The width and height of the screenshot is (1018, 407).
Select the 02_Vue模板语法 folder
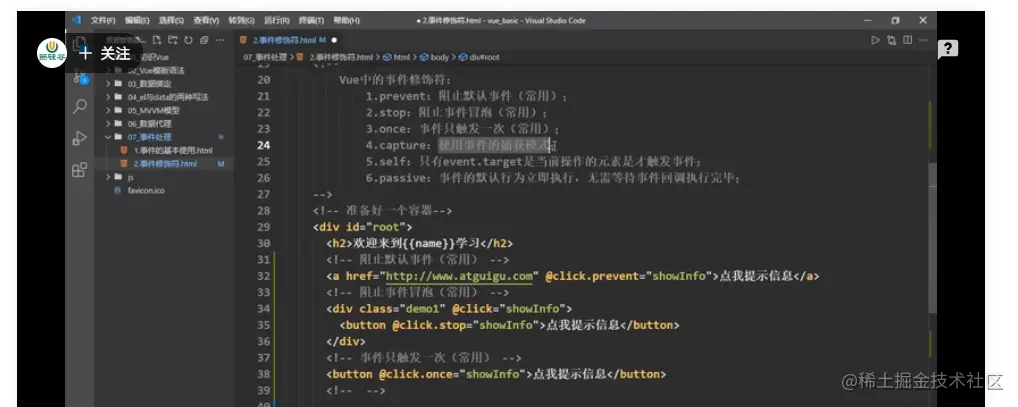156,70
